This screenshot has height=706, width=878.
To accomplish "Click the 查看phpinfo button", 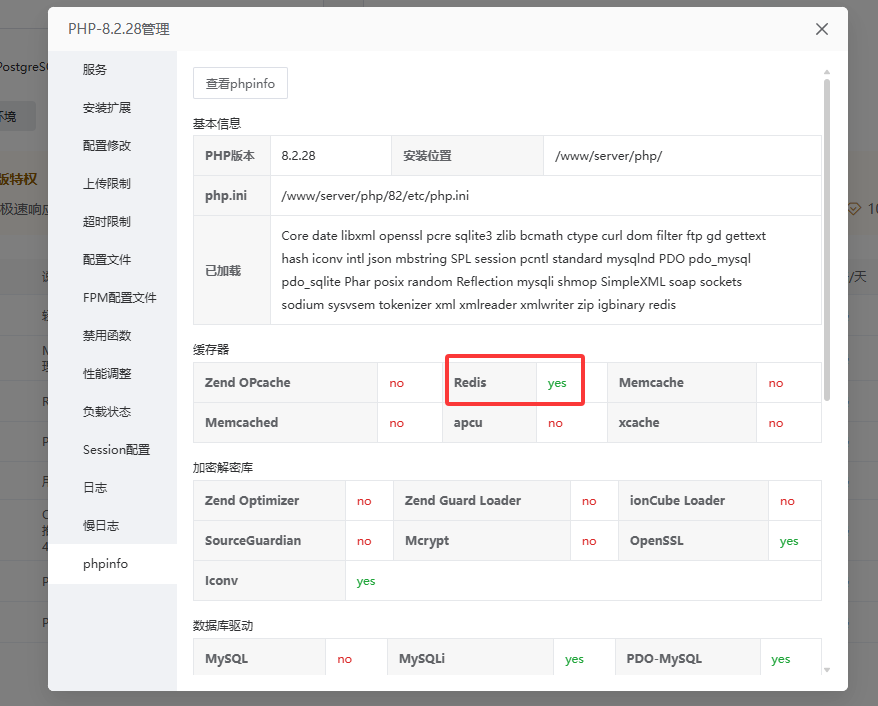I will (x=240, y=83).
